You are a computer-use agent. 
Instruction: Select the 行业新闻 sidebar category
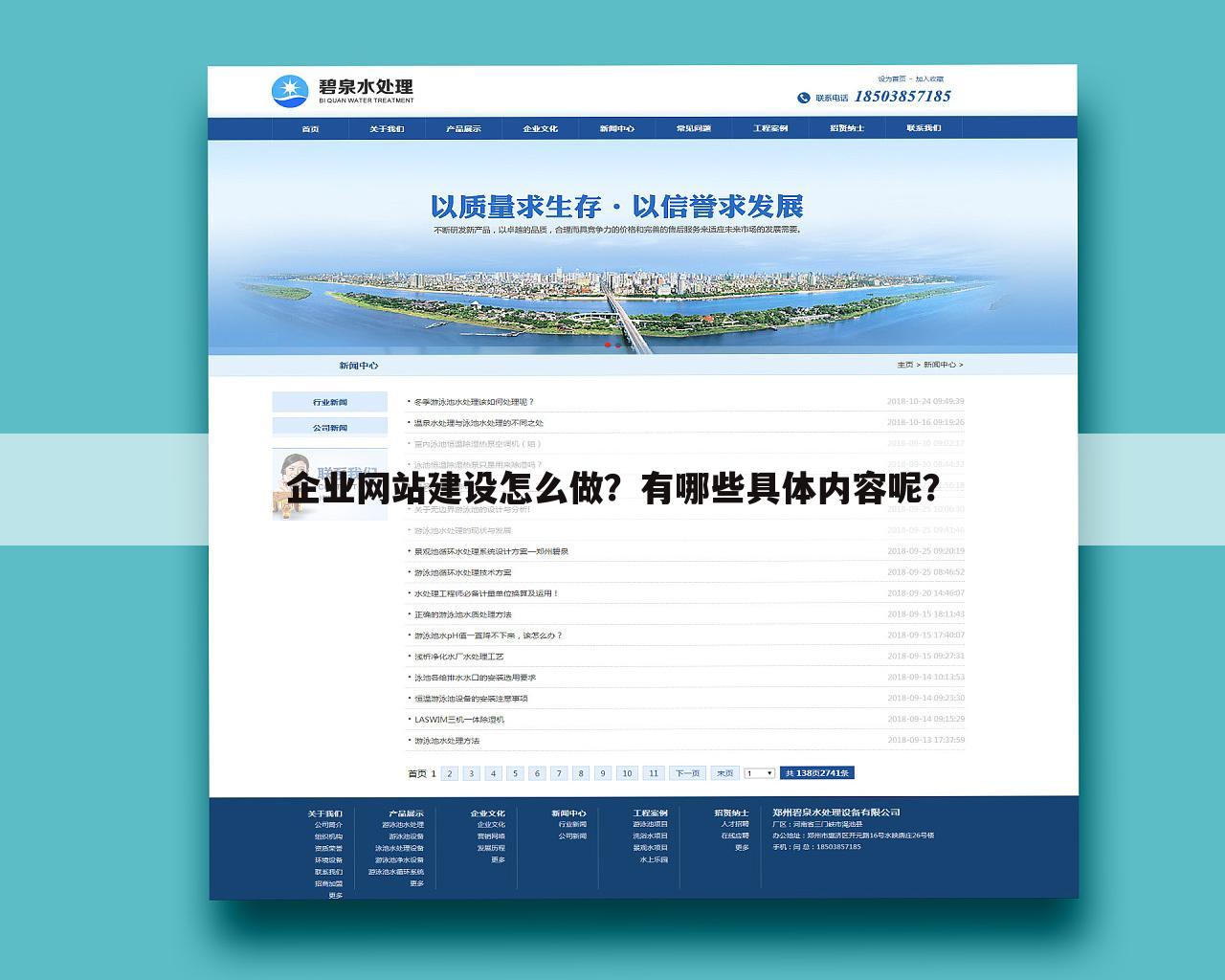point(330,402)
